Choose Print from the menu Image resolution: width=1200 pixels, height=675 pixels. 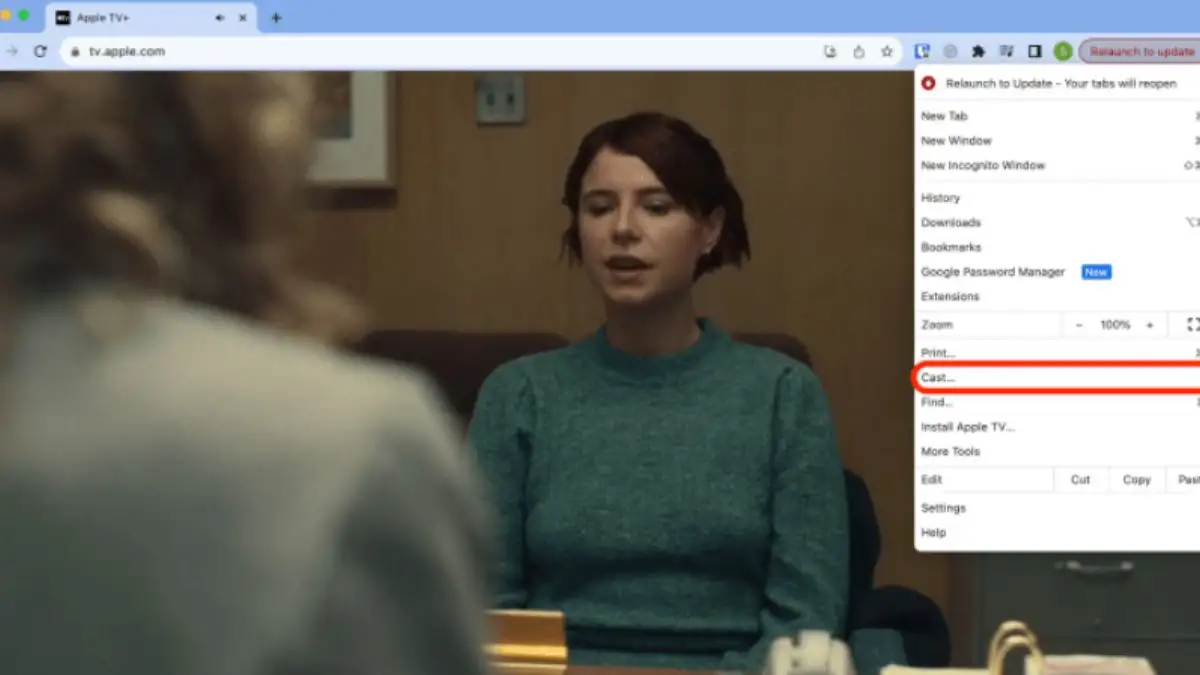[x=1057, y=353]
